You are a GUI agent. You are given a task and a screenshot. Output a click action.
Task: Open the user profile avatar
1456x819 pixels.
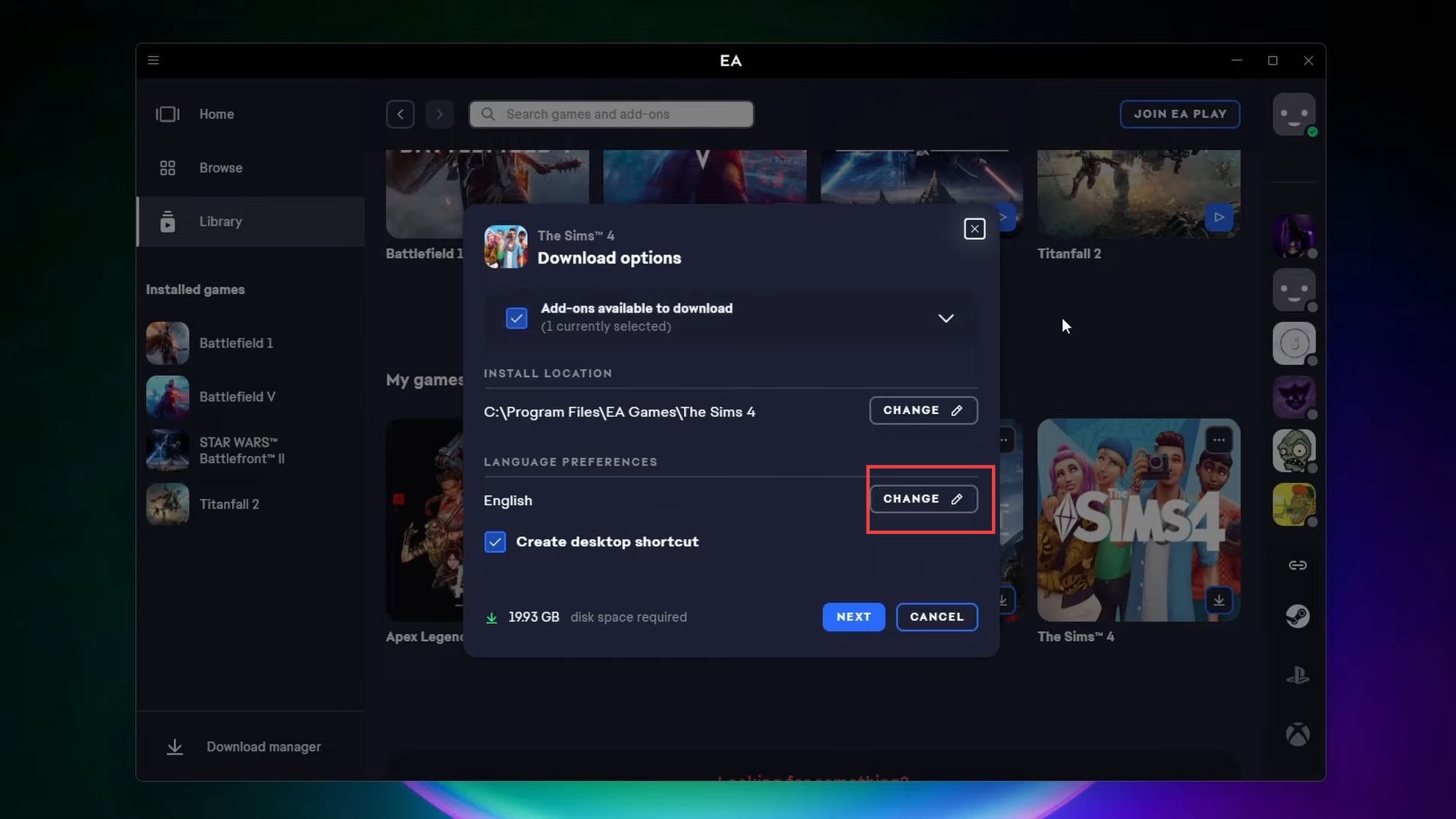(x=1294, y=115)
